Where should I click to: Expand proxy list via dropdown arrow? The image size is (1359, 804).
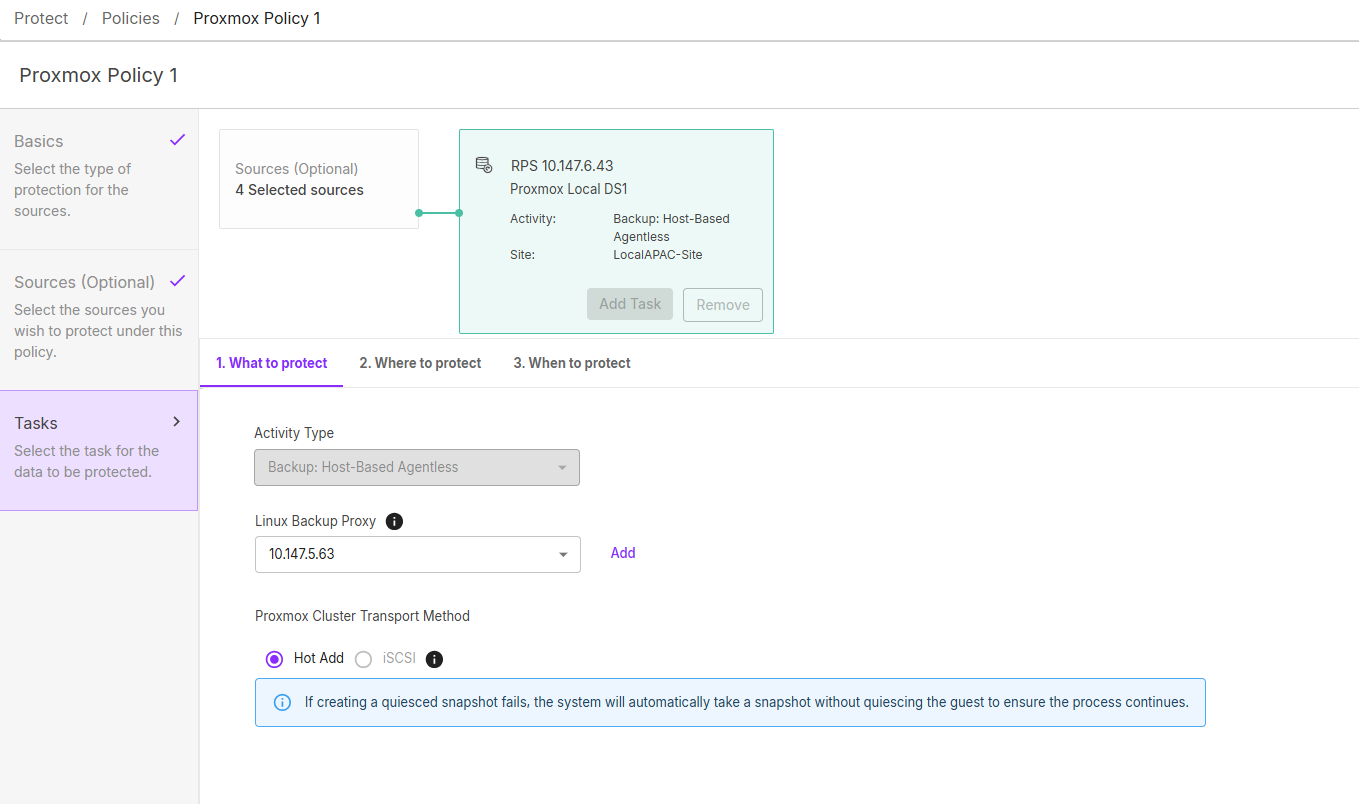[563, 554]
